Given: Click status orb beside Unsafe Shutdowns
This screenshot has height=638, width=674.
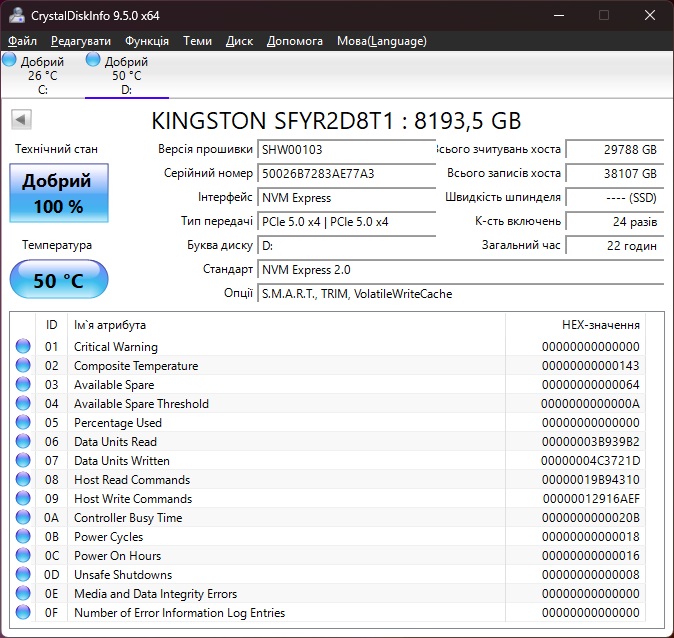Looking at the screenshot, I should click(23, 575).
